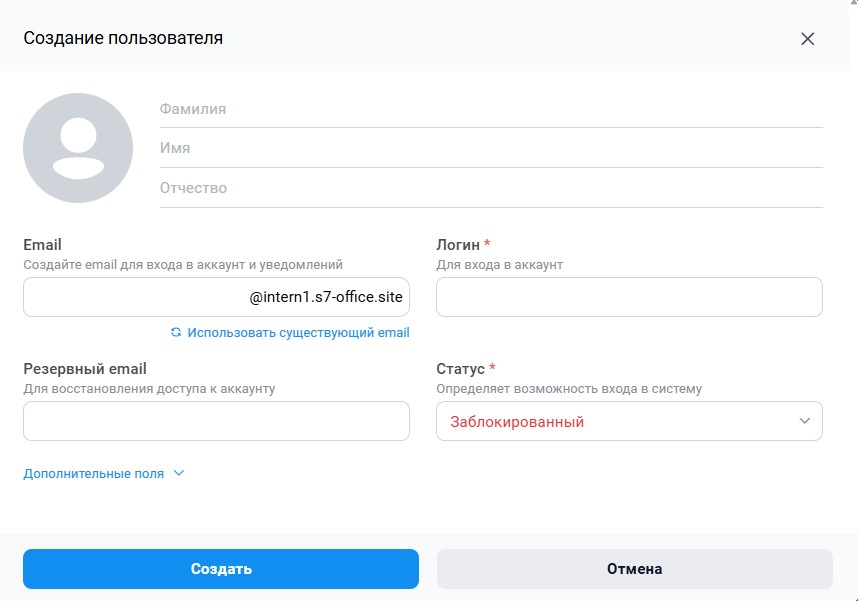Image resolution: width=858 pixels, height=601 pixels.
Task: Click the 'Создание пользователя' dialog title
Action: click(123, 38)
